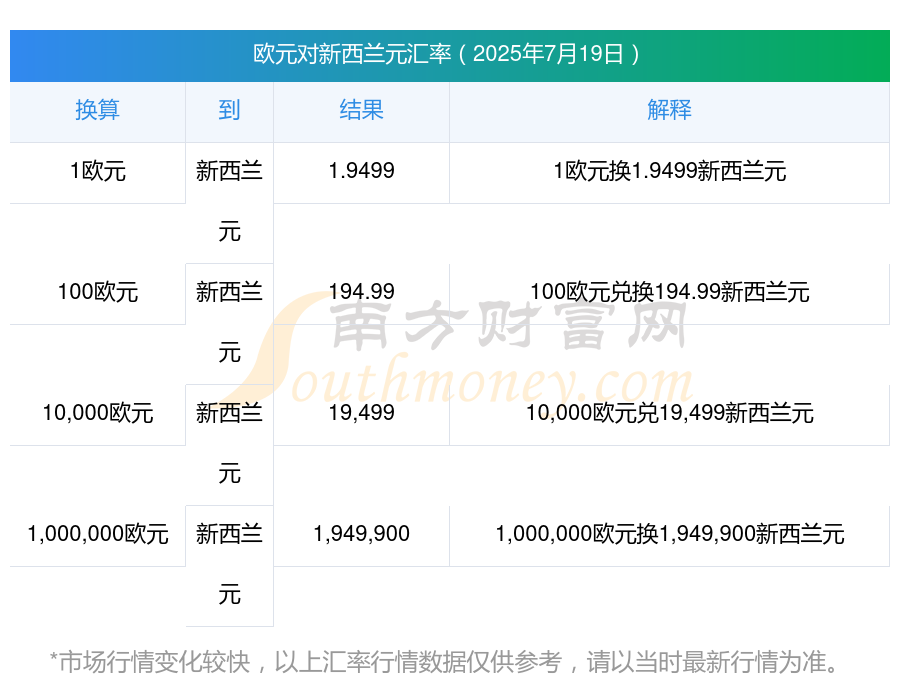Click the 解释 column header
900x693 pixels.
669,110
